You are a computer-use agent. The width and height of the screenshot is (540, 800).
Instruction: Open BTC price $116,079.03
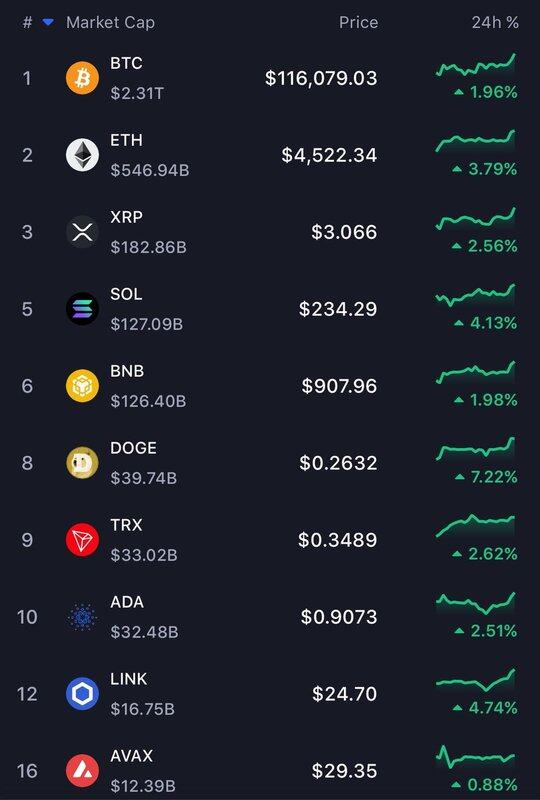(321, 78)
